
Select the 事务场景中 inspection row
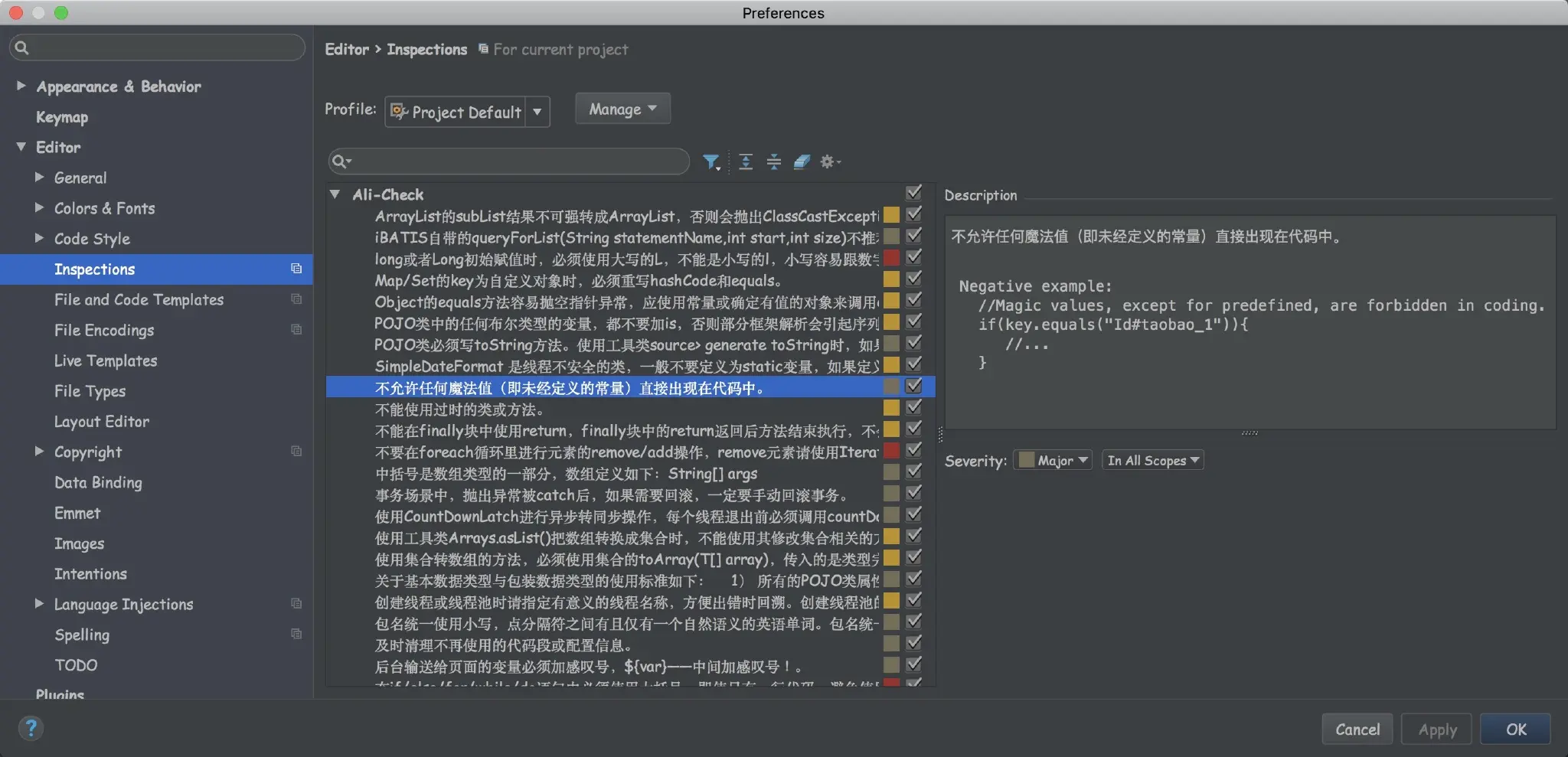click(630, 494)
